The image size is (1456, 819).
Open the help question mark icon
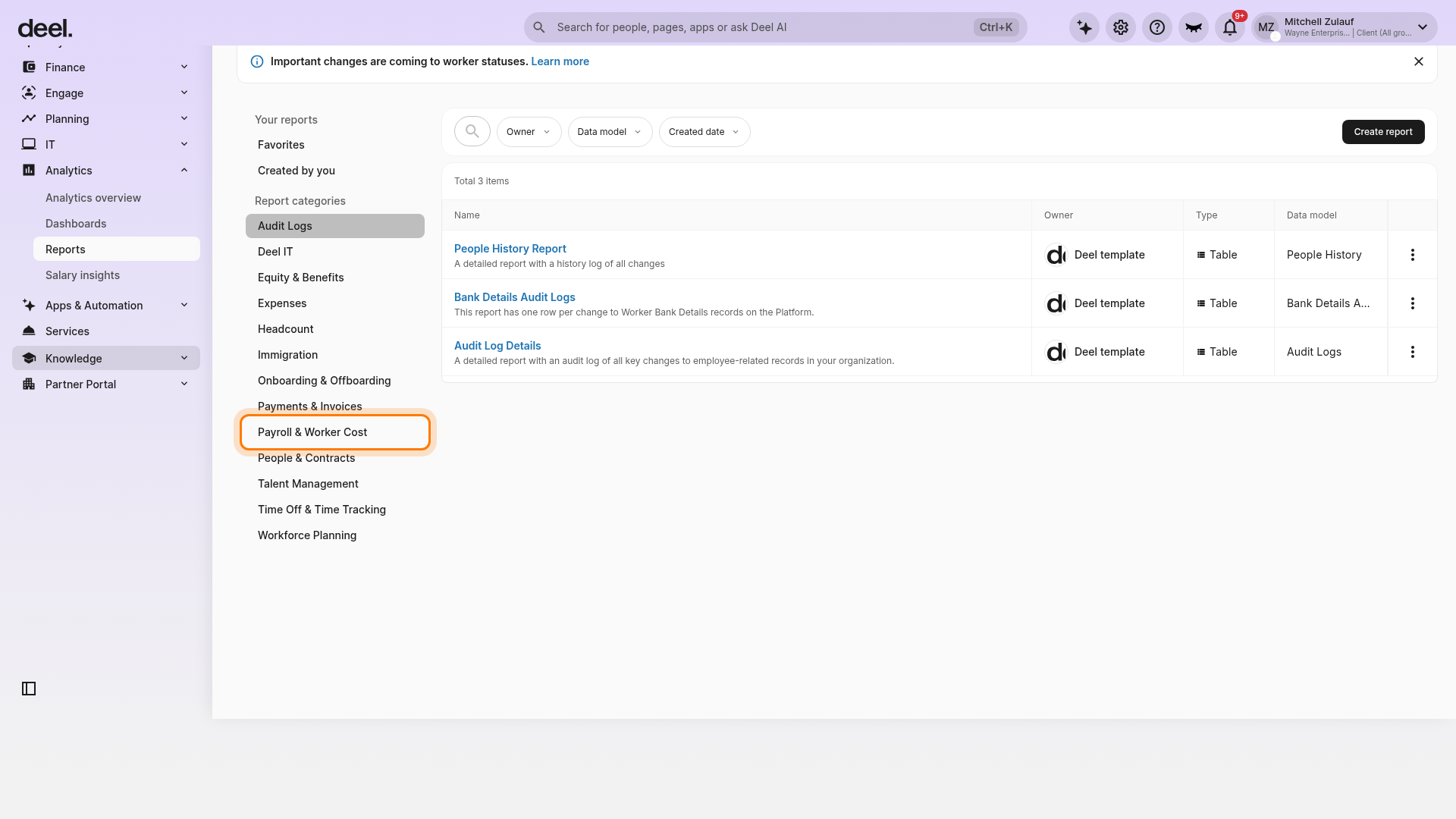[1157, 27]
